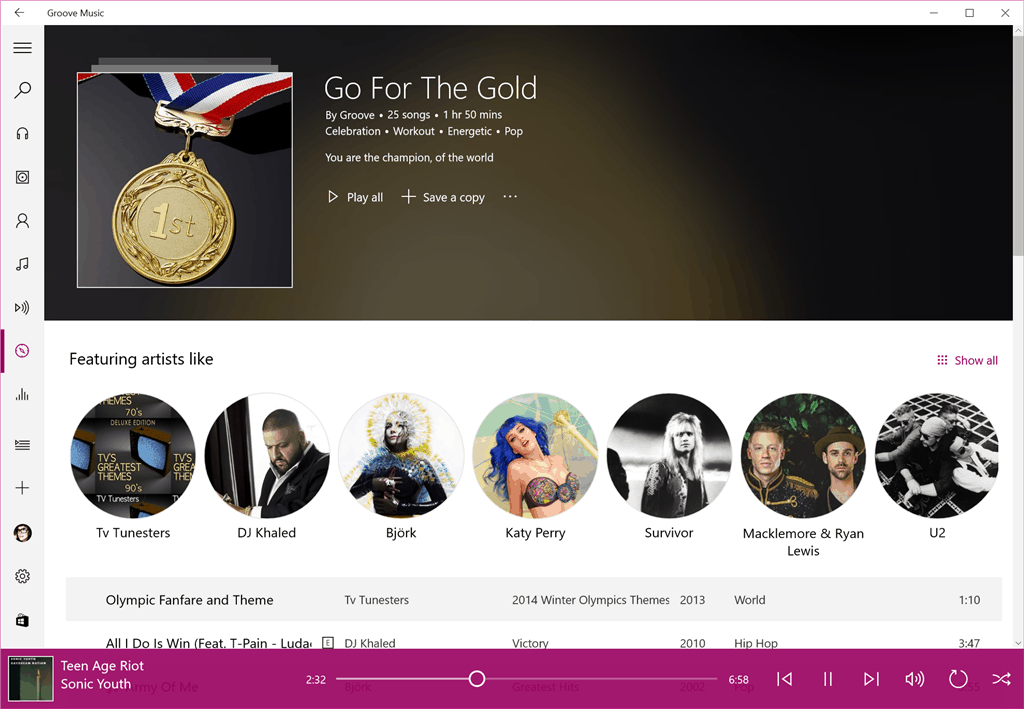1024x709 pixels.
Task: Open the DJ Khaled artist picture
Action: click(x=267, y=455)
